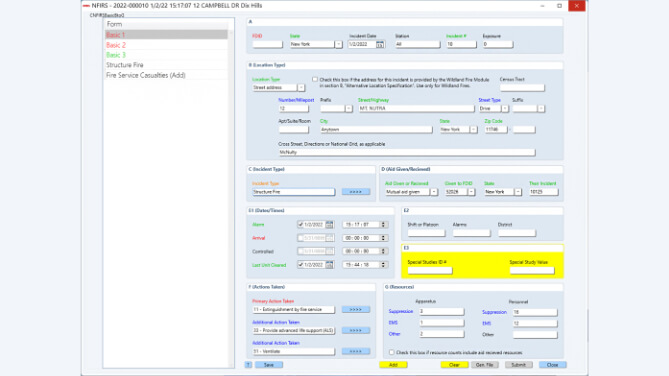The width and height of the screenshot is (669, 376).
Task: Toggle the Arrival date checkbox
Action: pos(300,238)
